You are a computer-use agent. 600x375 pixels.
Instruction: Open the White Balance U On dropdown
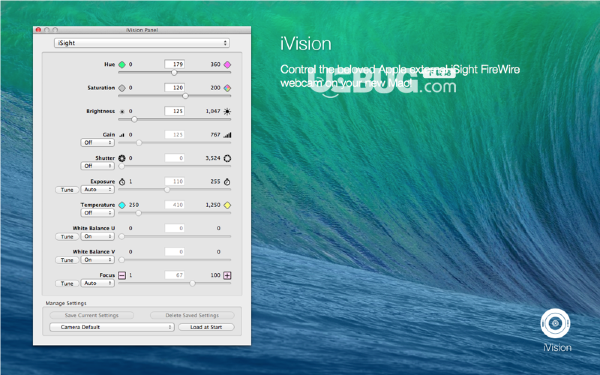pos(98,236)
